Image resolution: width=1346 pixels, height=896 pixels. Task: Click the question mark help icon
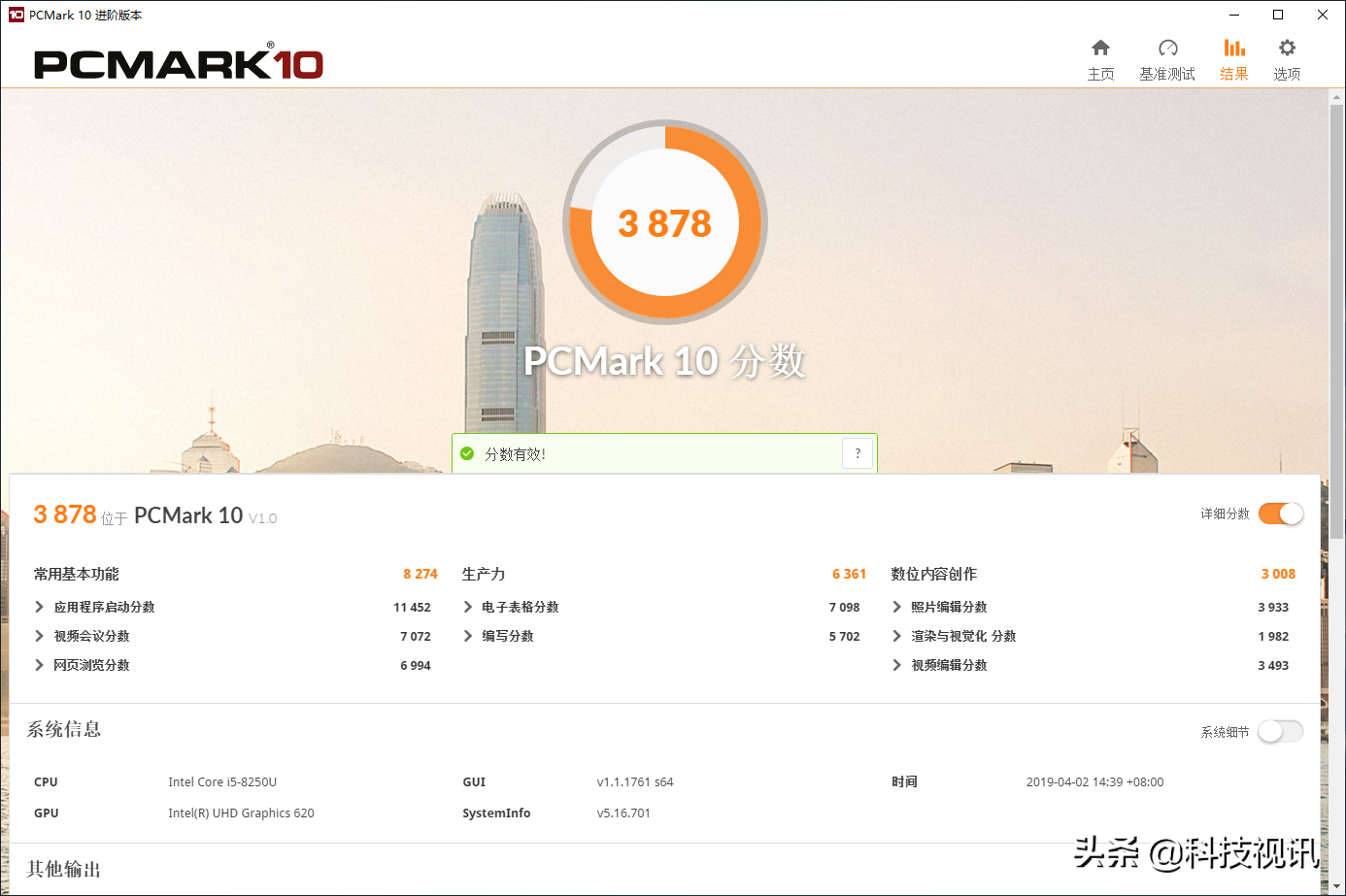pos(858,453)
